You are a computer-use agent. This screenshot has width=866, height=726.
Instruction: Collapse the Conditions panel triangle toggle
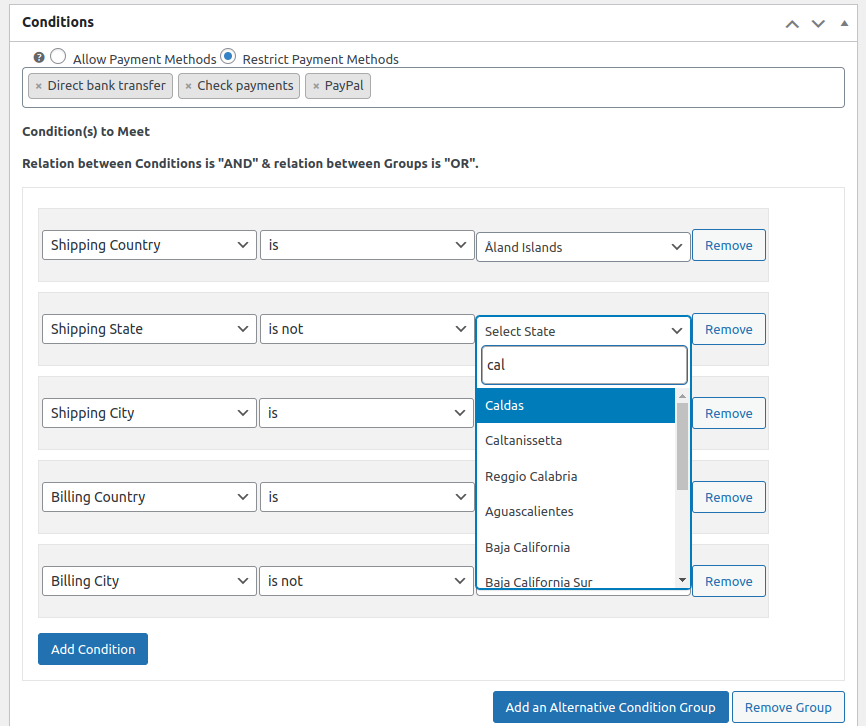click(843, 22)
